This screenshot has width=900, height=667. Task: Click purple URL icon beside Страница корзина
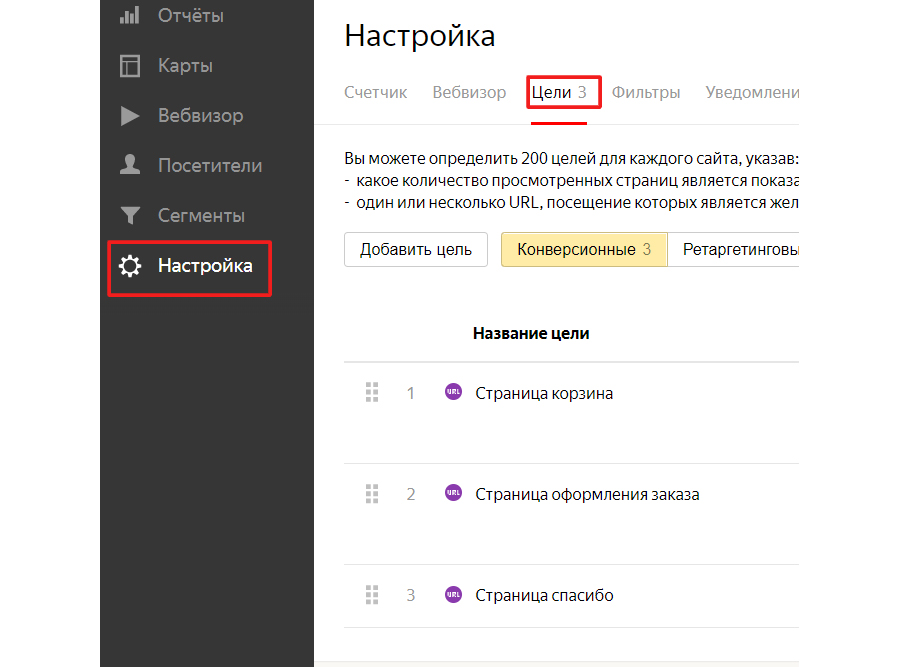(453, 392)
